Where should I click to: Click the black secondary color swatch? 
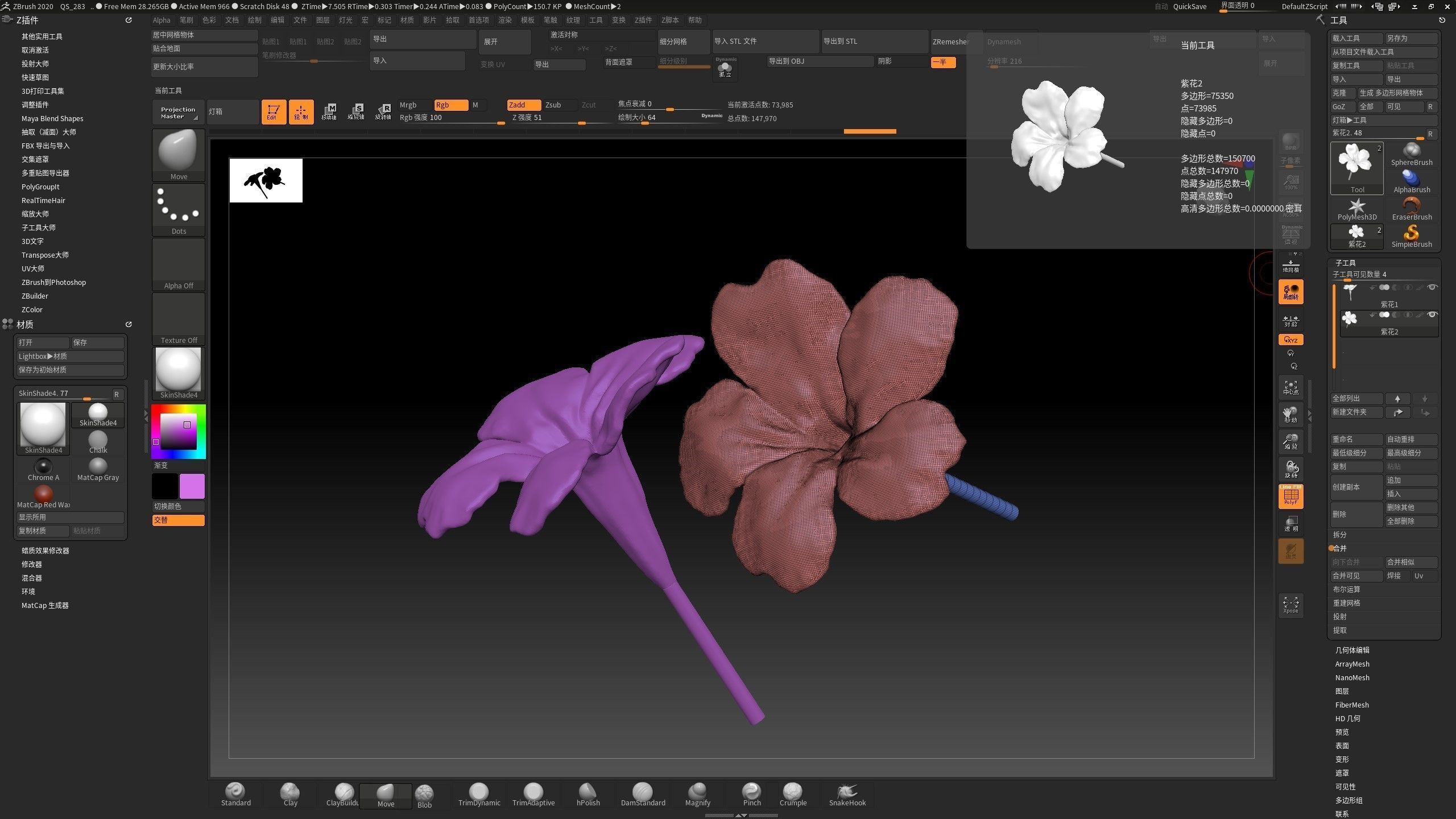coord(165,486)
